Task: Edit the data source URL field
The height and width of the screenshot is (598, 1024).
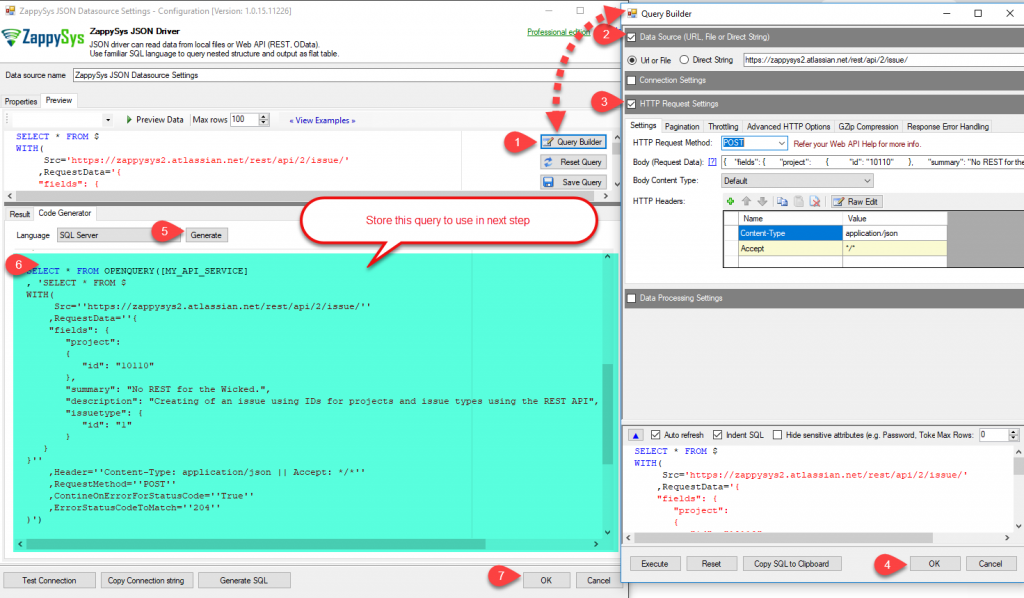Action: pos(883,60)
